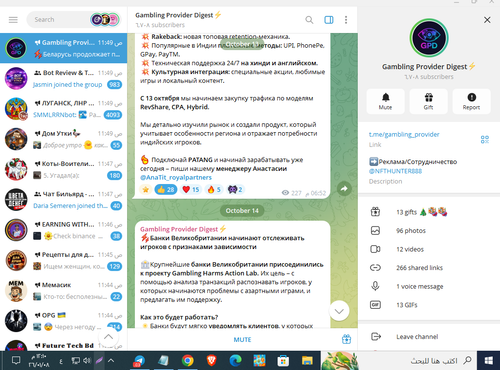Open the Коты-Воители channel

pyautogui.click(x=63, y=169)
